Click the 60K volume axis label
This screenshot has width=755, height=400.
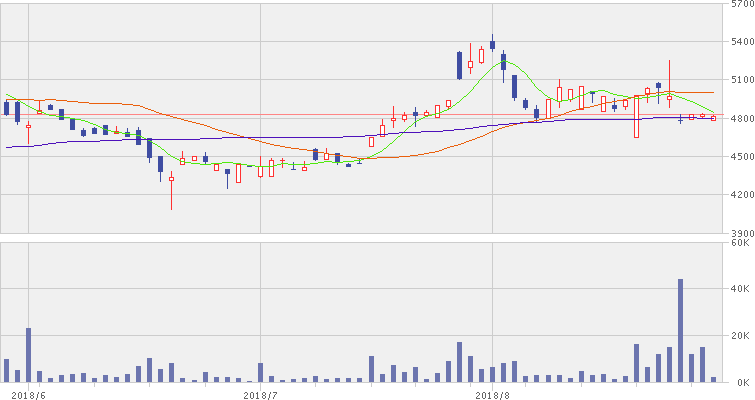pyautogui.click(x=741, y=243)
